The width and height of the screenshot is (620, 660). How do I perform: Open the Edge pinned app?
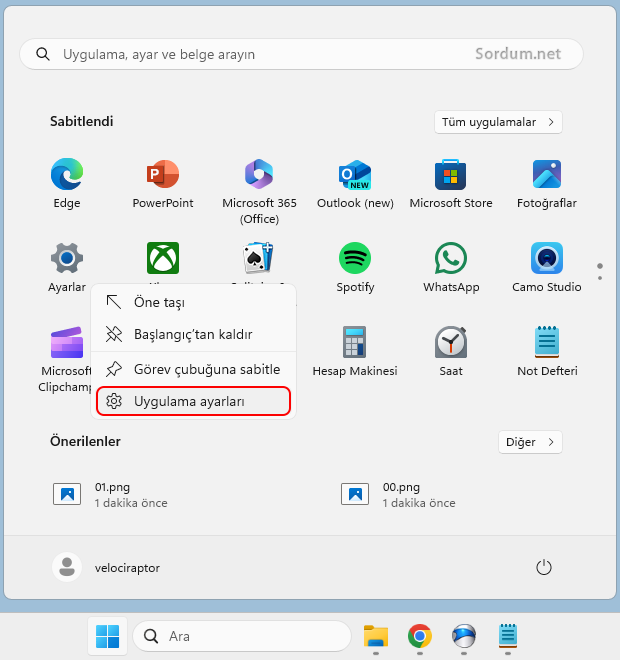click(67, 183)
